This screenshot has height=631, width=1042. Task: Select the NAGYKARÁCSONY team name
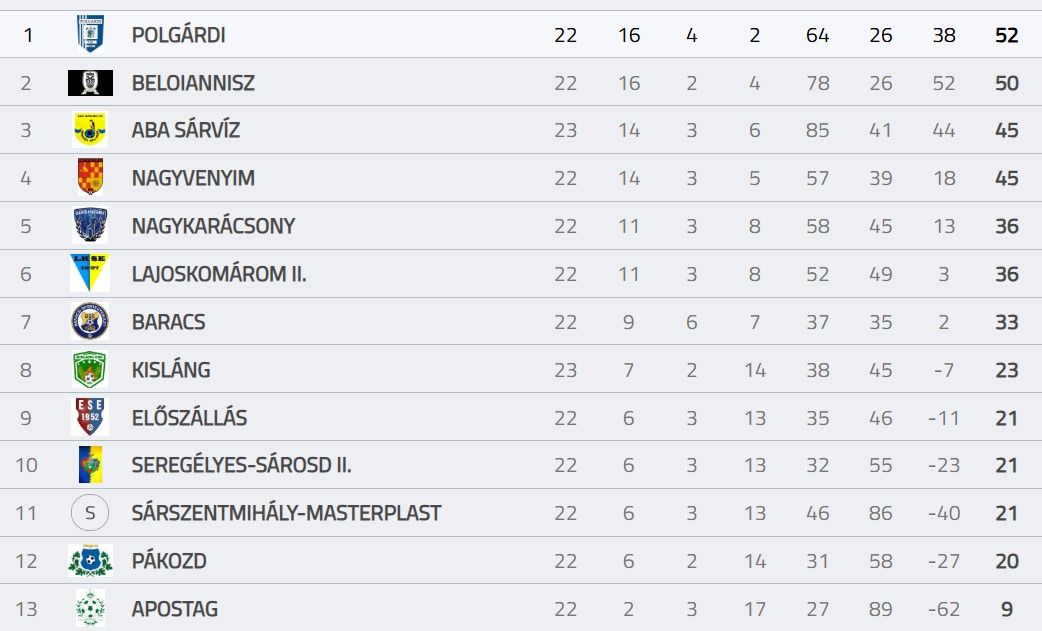pyautogui.click(x=213, y=226)
